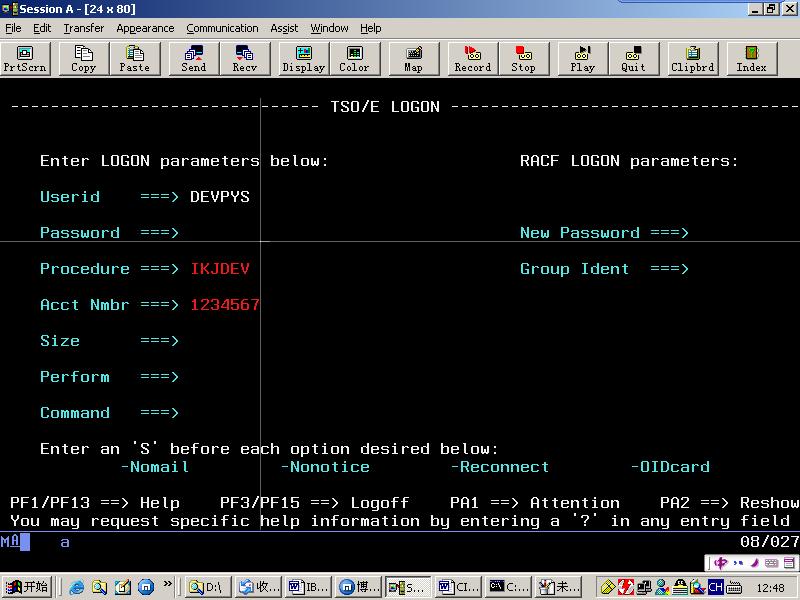This screenshot has height=600, width=800.
Task: Switch to the CI... Word taskbar window
Action: point(458,587)
